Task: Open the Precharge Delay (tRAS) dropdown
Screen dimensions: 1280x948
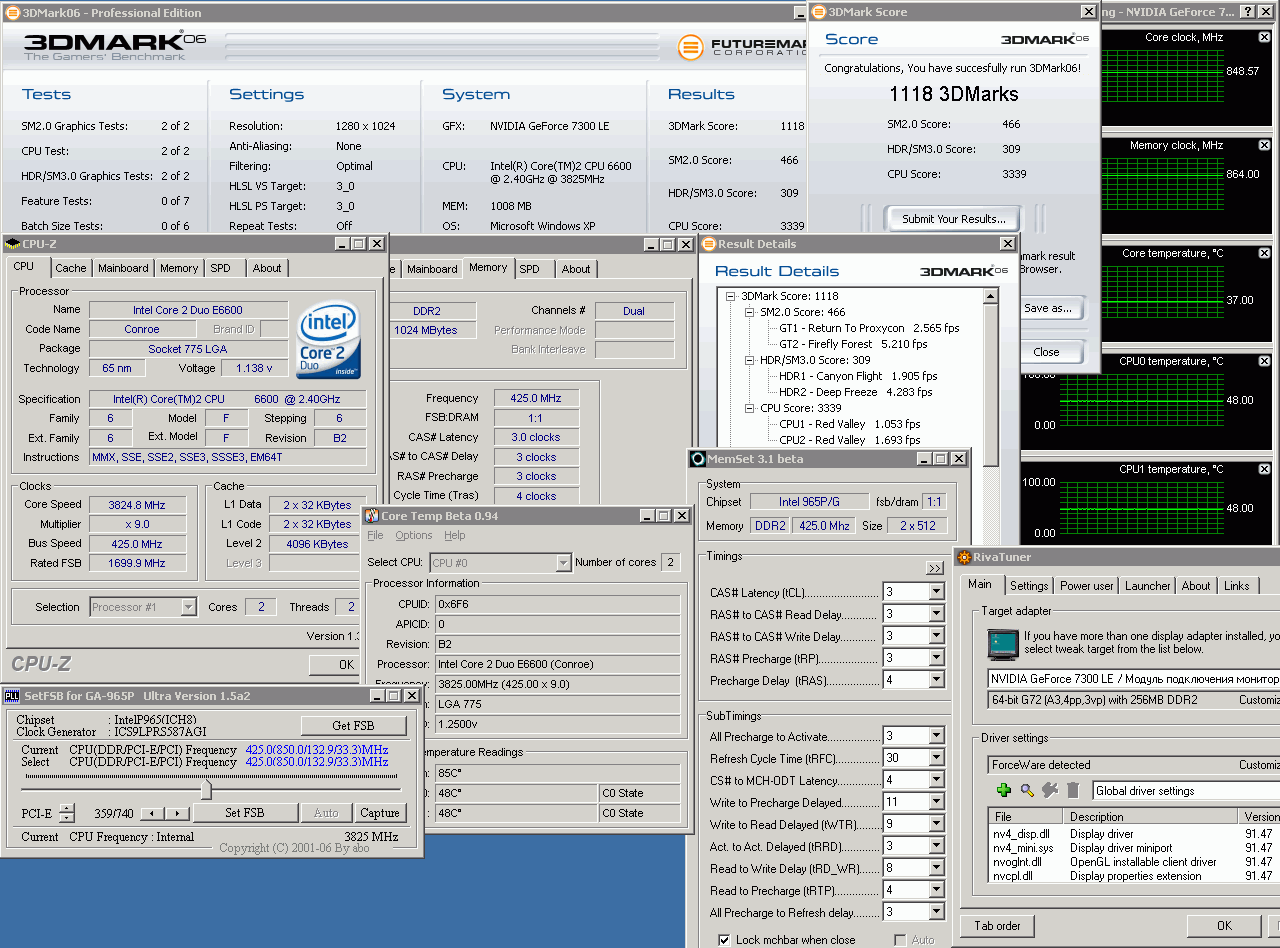Action: [936, 680]
